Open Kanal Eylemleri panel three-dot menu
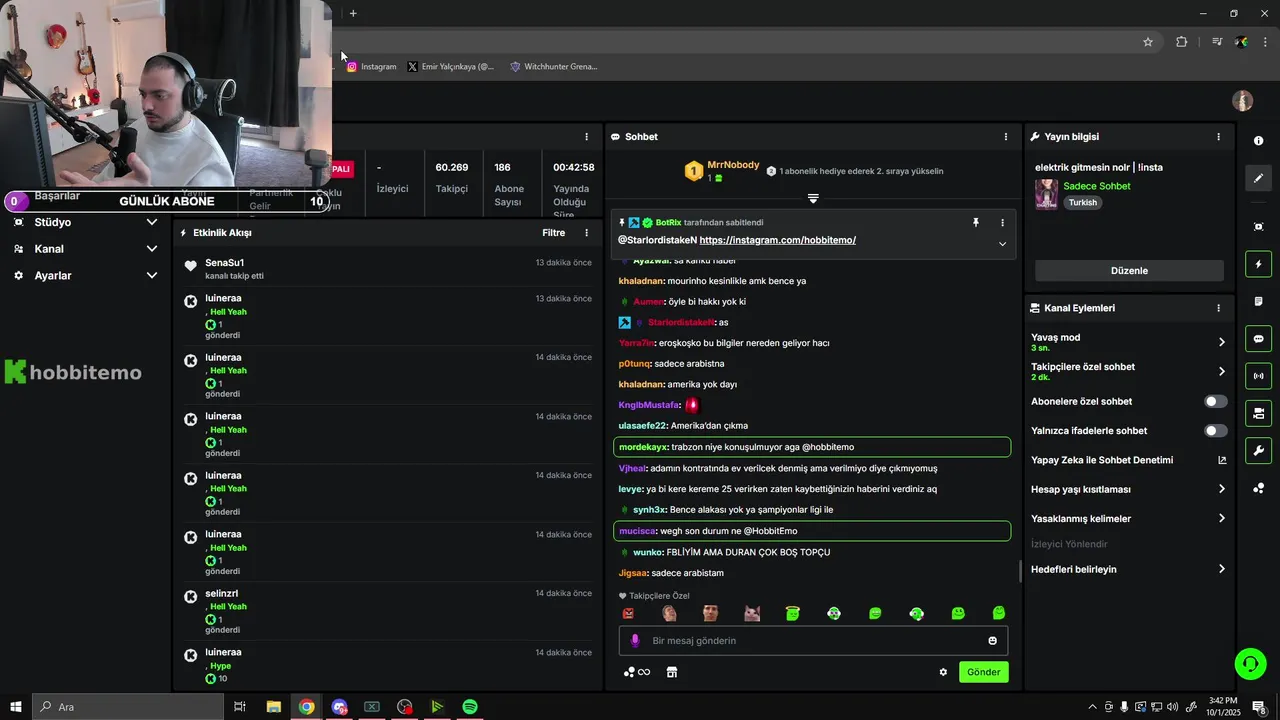1280x720 pixels. [x=1218, y=308]
